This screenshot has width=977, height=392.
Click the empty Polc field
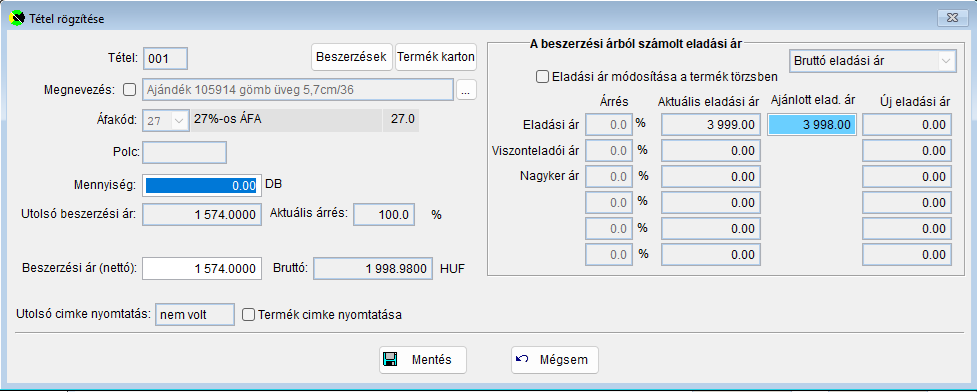[x=184, y=153]
